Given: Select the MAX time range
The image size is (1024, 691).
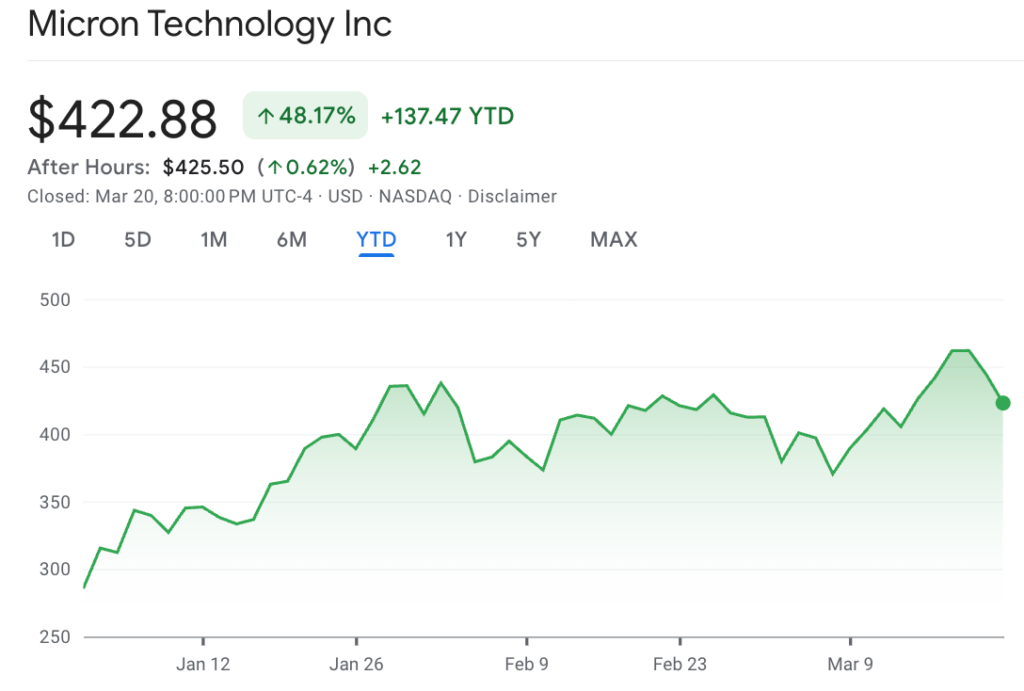Looking at the screenshot, I should coord(613,240).
